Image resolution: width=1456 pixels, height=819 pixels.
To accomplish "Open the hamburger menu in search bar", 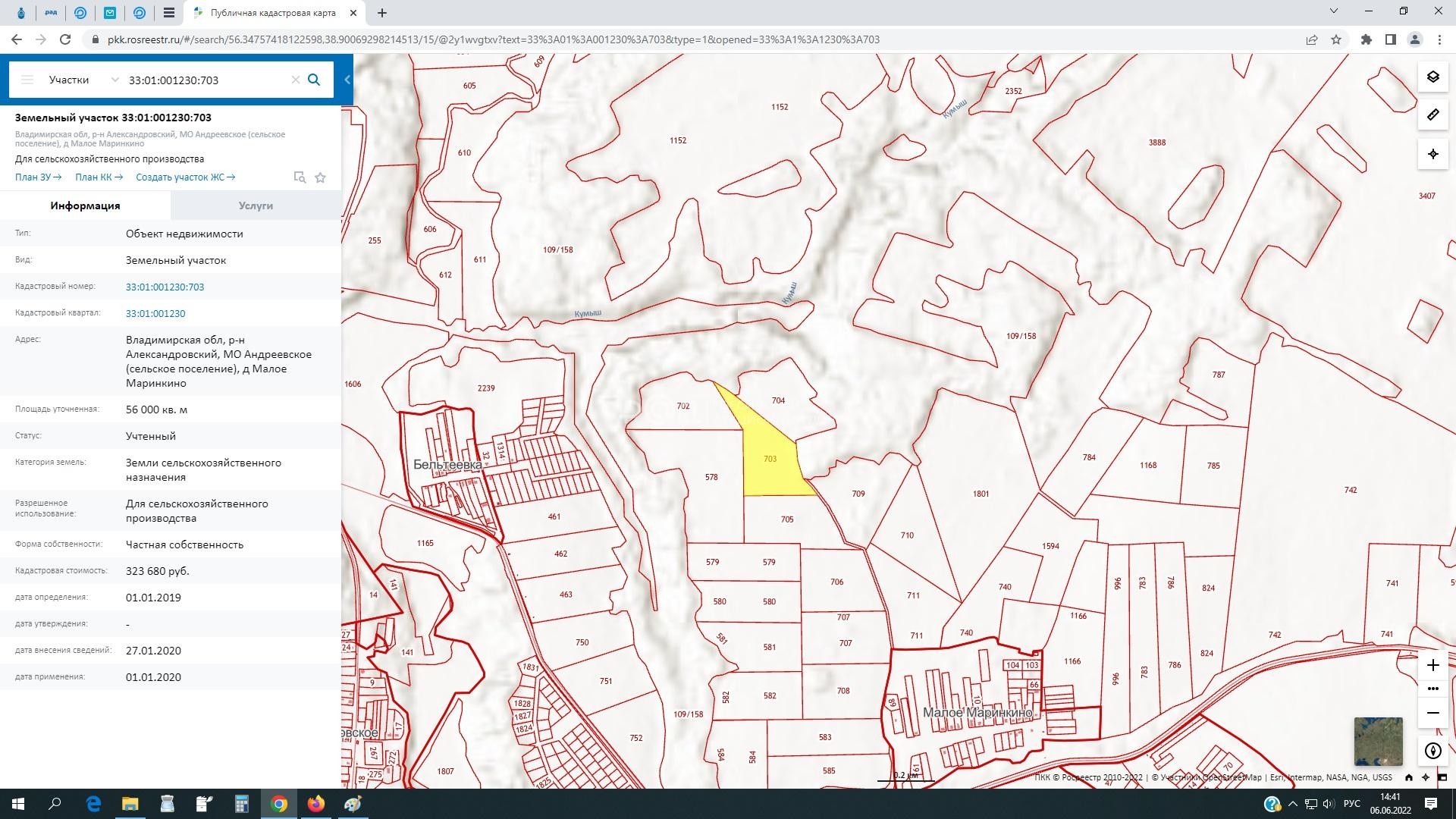I will [27, 80].
